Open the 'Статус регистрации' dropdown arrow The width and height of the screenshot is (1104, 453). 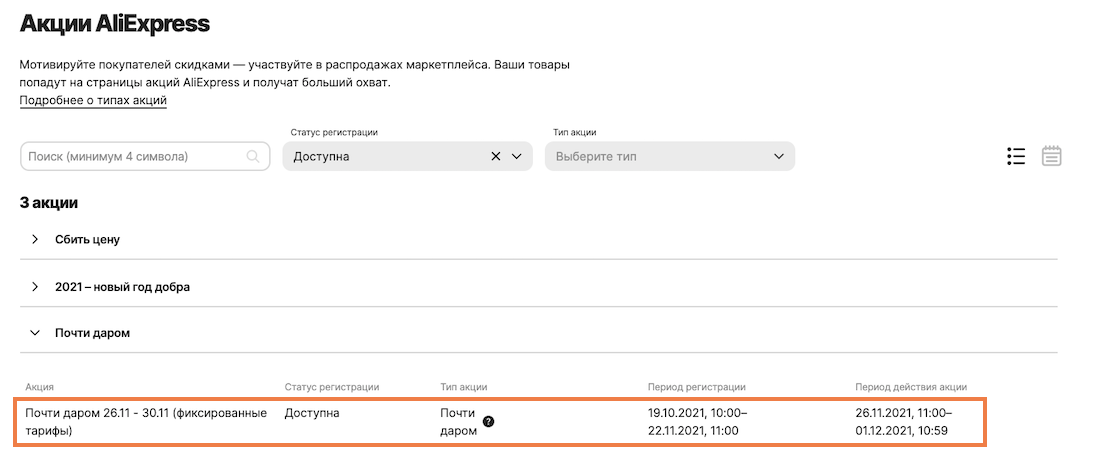pos(517,156)
